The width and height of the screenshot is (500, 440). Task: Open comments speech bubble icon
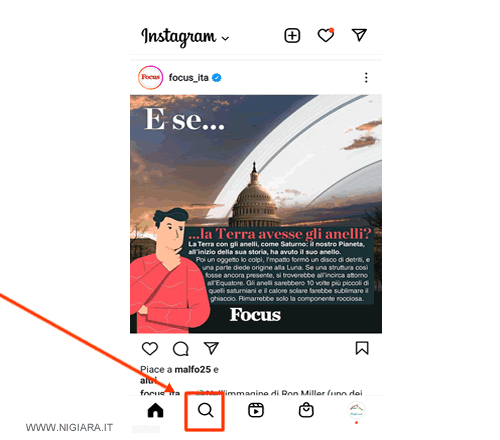tap(181, 349)
